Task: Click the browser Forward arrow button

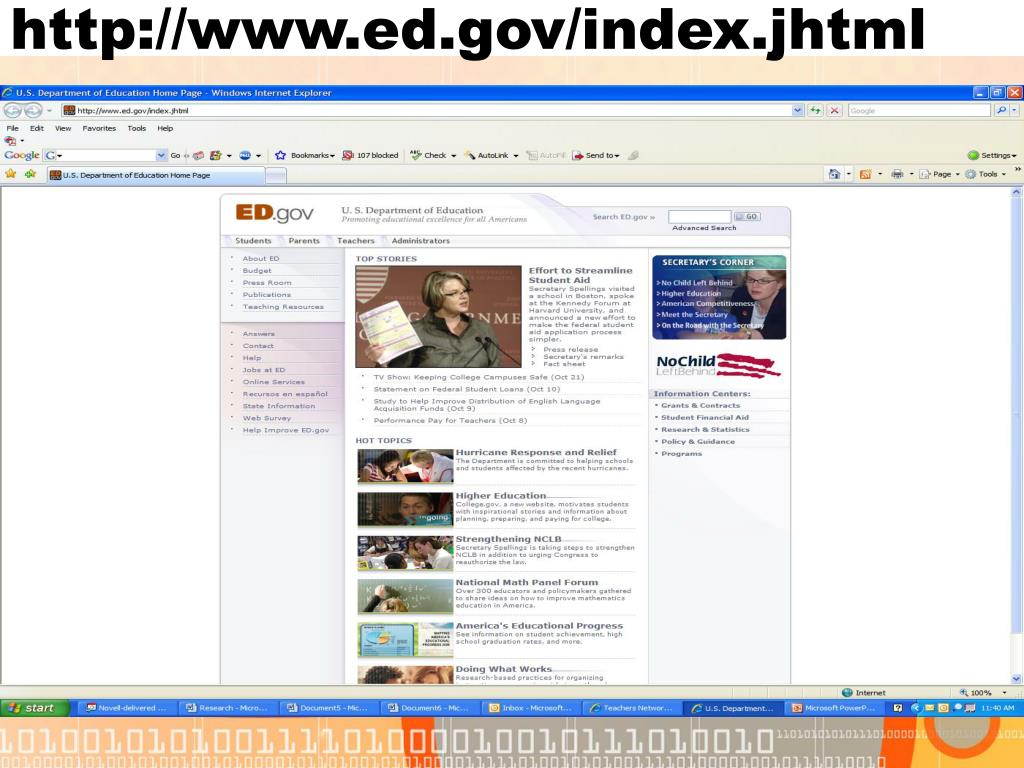Action: click(x=33, y=110)
